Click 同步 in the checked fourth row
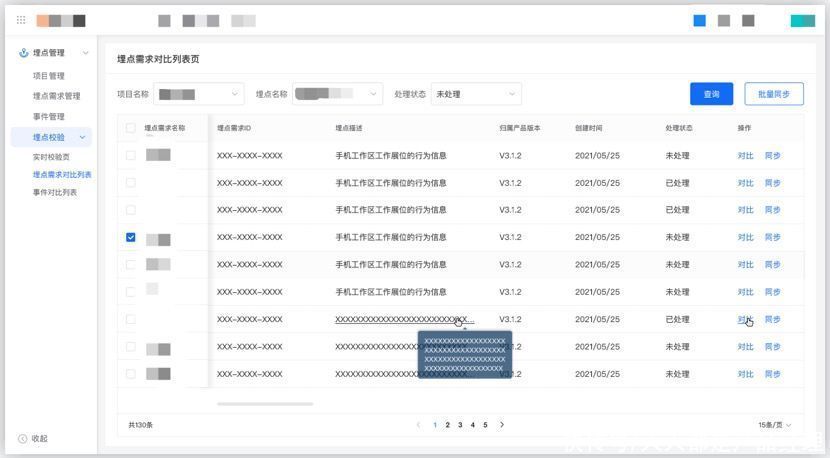 click(x=772, y=237)
